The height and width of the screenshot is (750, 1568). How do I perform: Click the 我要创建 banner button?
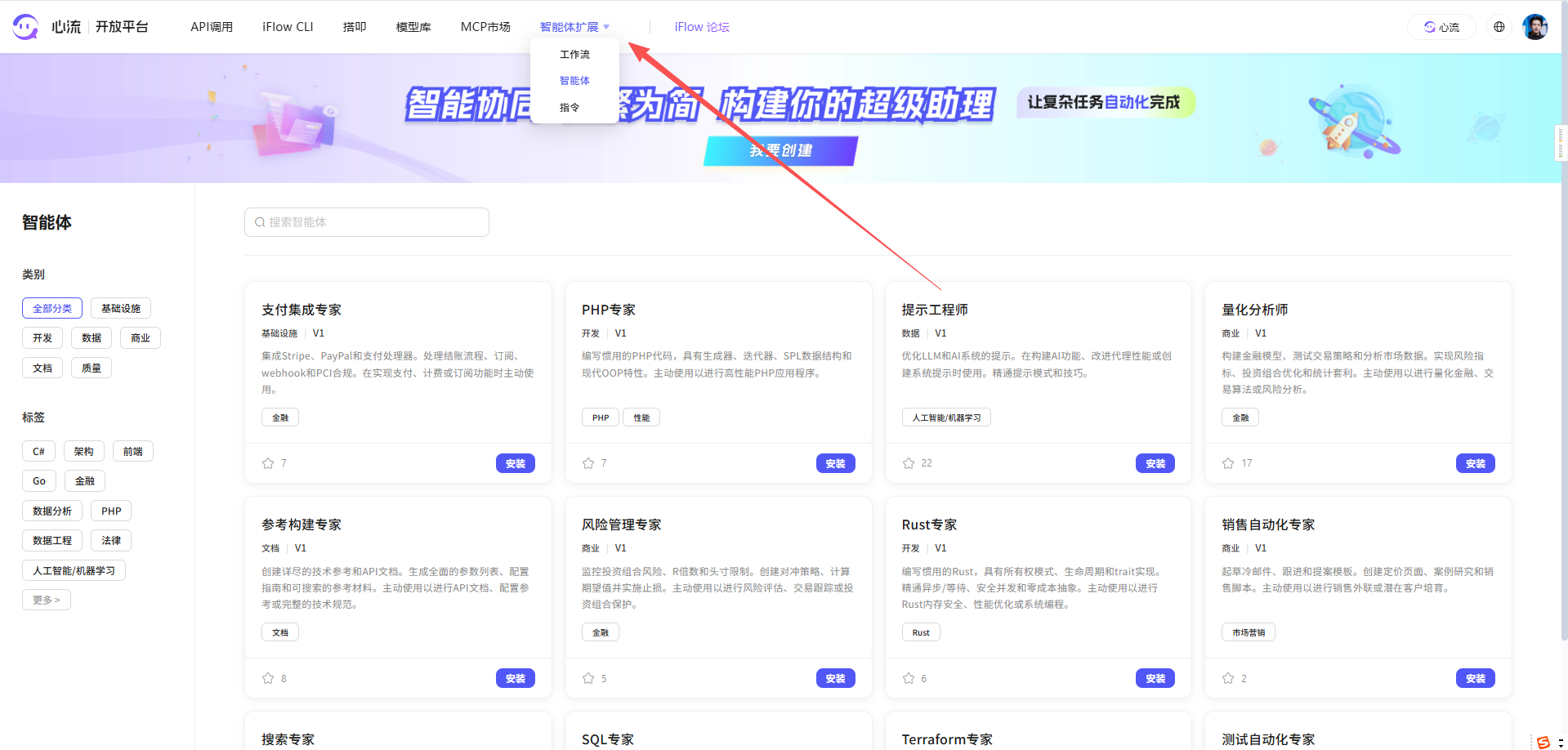click(780, 150)
